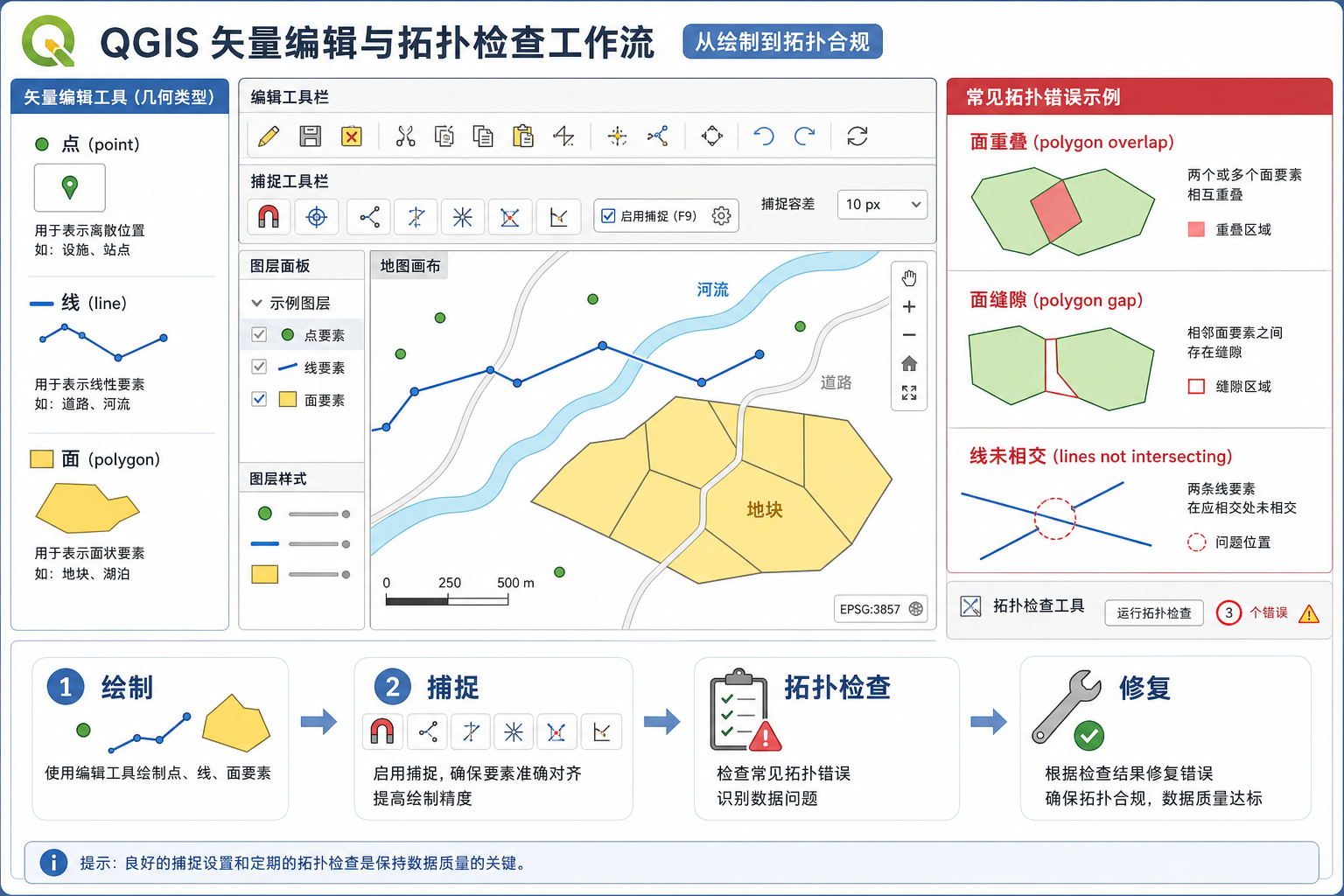This screenshot has width=1344, height=896.
Task: Click the 线未相交 (lines not intersecting) heading
Action: [1101, 457]
